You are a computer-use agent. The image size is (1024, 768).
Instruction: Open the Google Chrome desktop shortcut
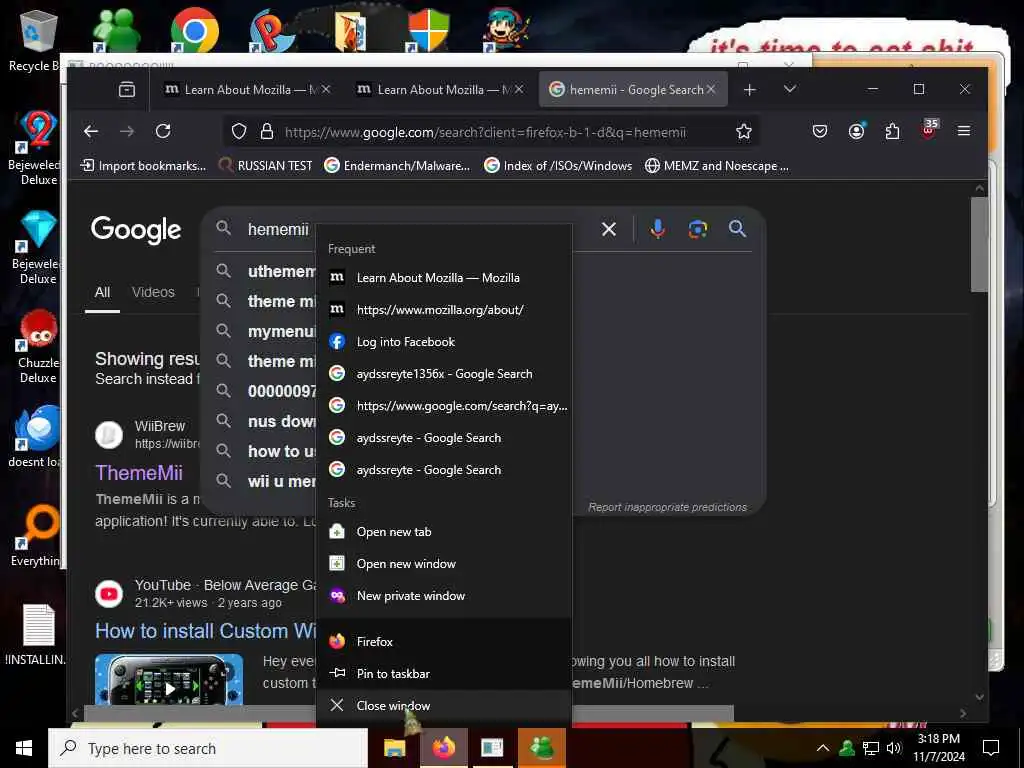click(195, 29)
